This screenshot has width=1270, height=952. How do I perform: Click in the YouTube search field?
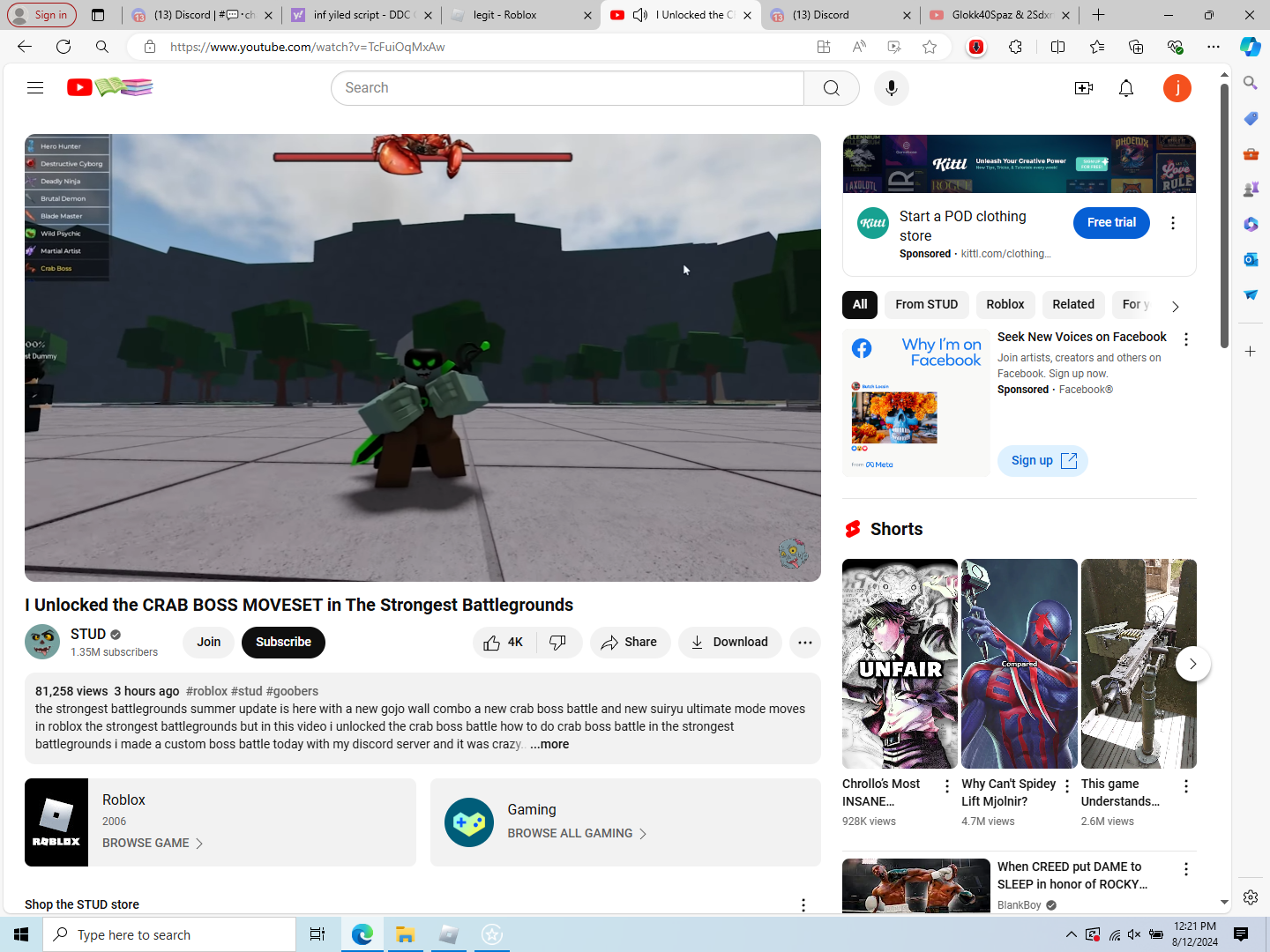[x=568, y=88]
